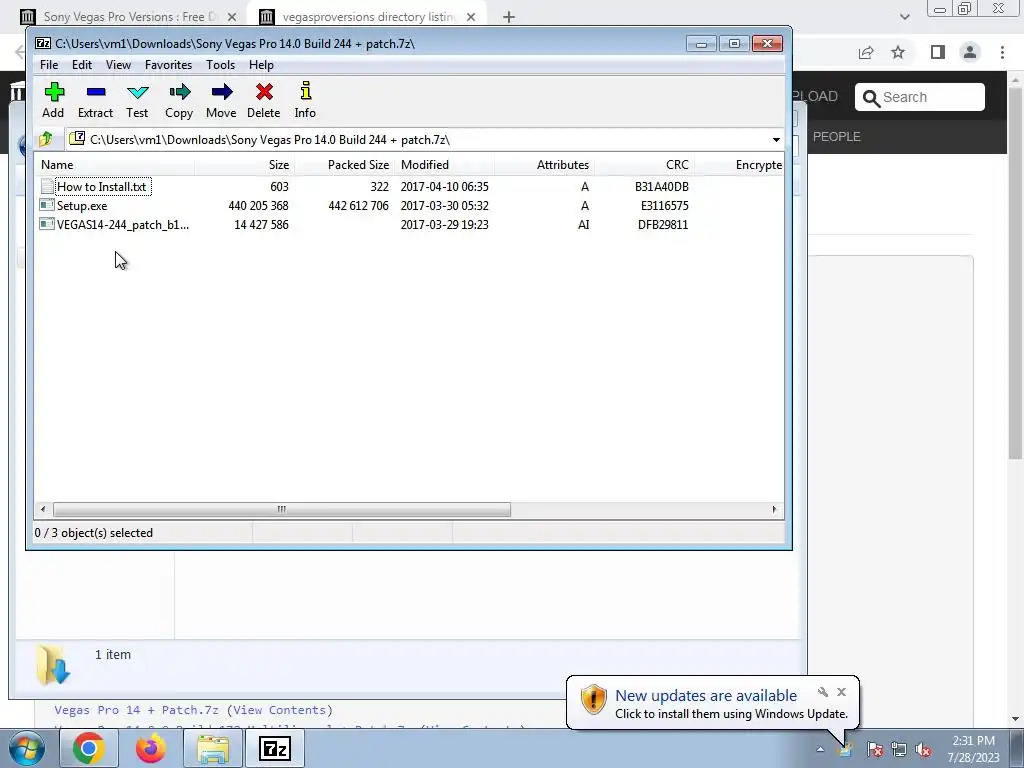Viewport: 1024px width, 768px height.
Task: Select the How to Install.txt row
Action: (409, 186)
